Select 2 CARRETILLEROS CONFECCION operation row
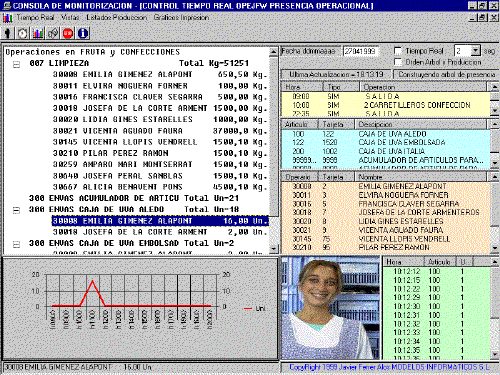Screen dimensions: 500x375 coord(386,105)
